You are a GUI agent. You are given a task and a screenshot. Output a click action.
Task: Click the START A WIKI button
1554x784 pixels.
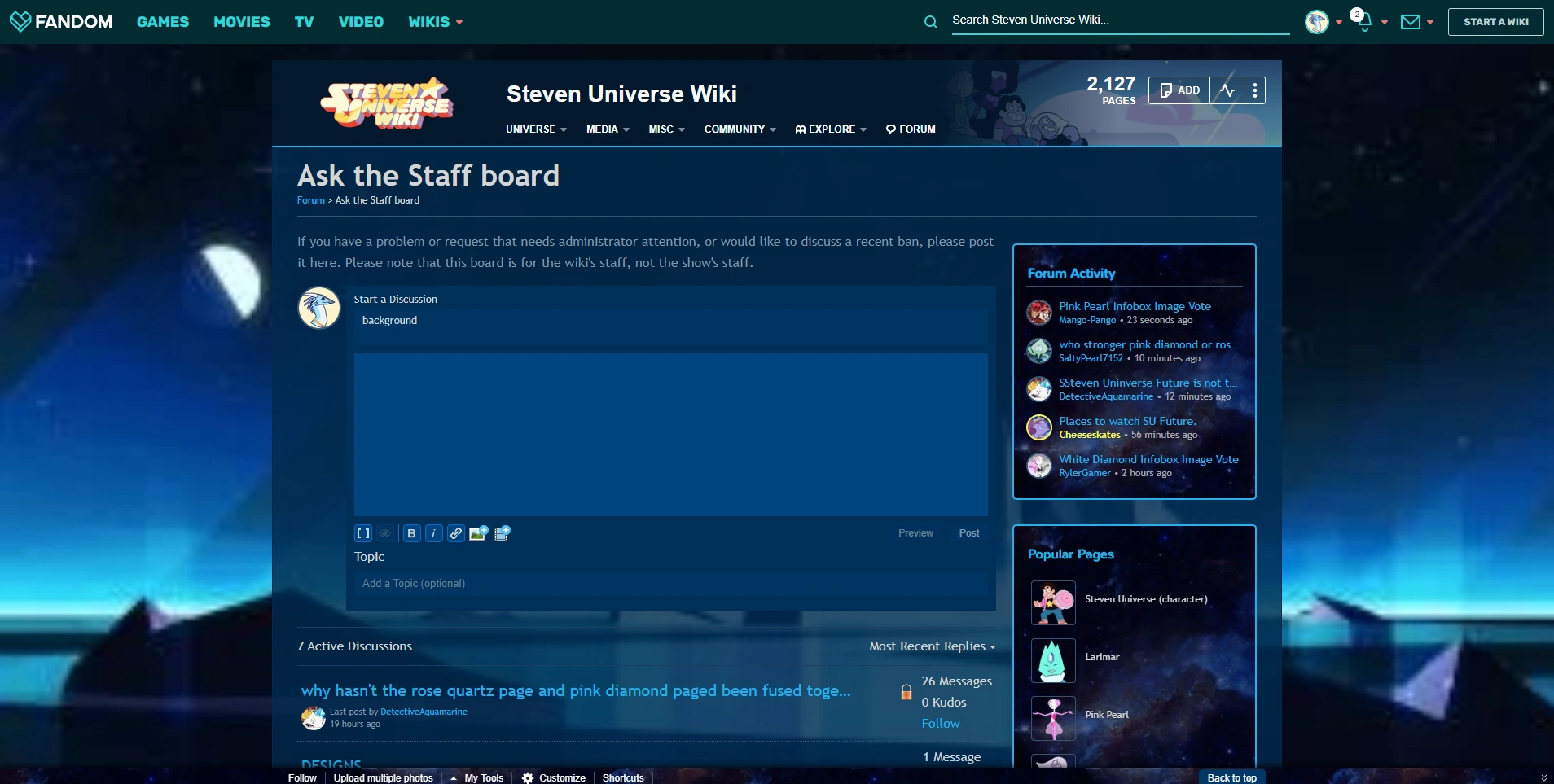click(1495, 22)
